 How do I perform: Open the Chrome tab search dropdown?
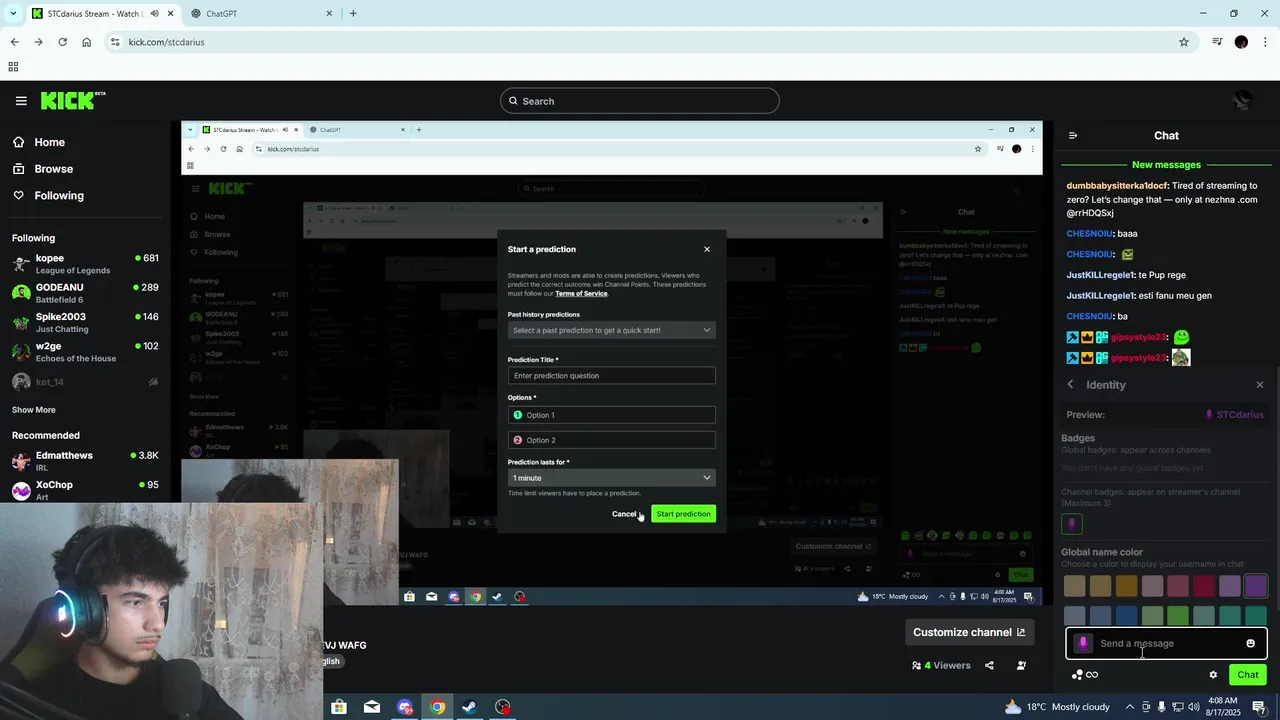[13, 13]
